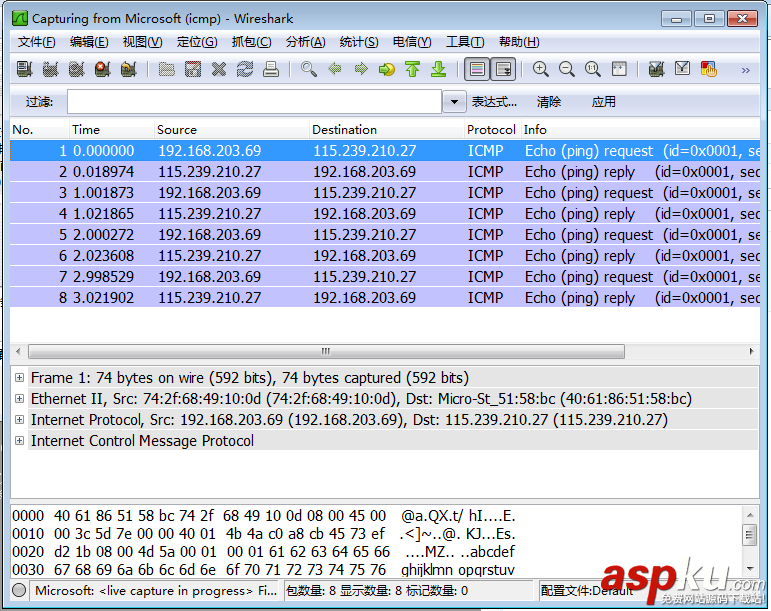The width and height of the screenshot is (771, 611).
Task: Stop the running capture icon
Action: tap(102, 69)
